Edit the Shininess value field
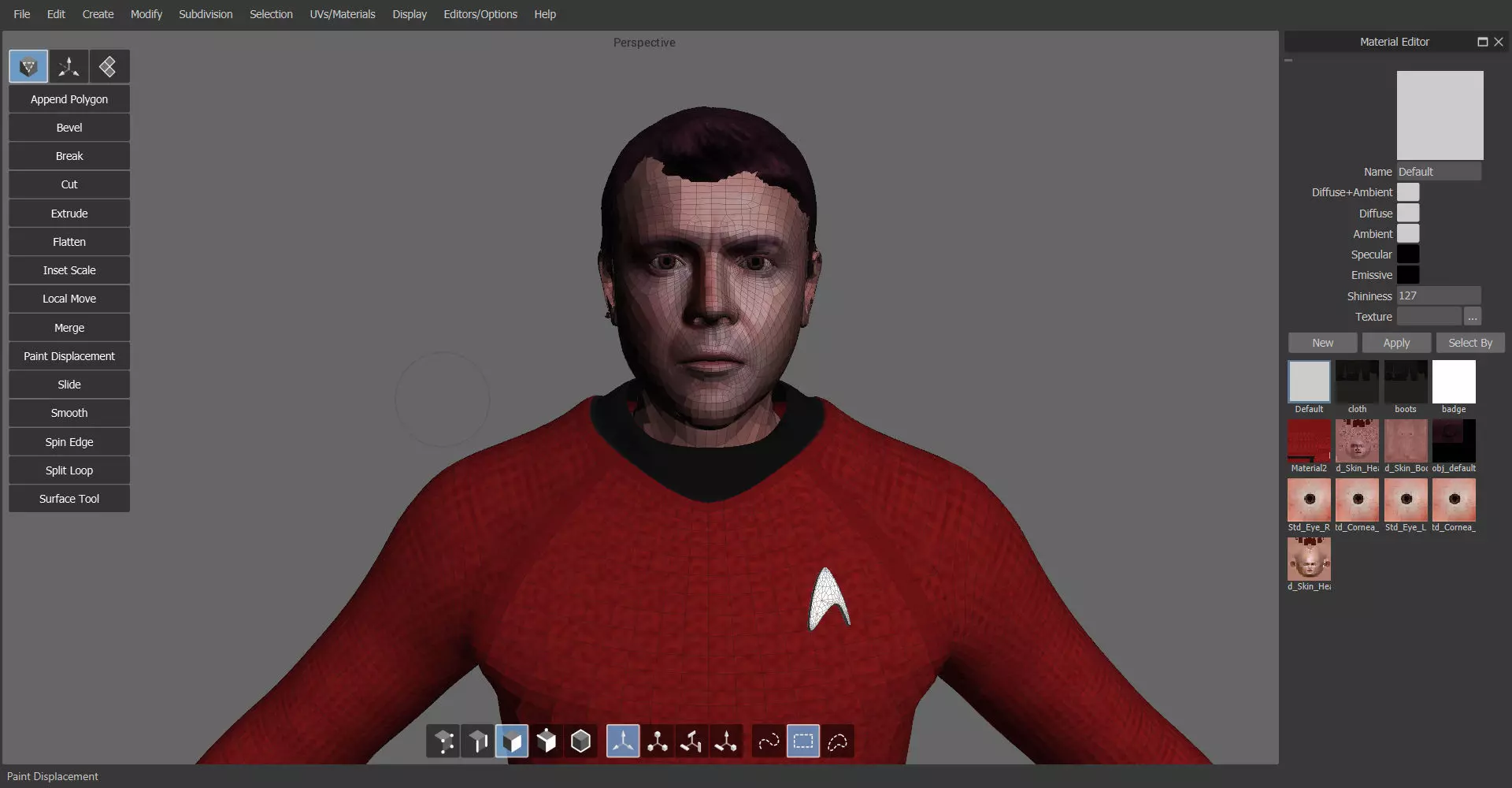This screenshot has height=788, width=1512. (x=1440, y=296)
